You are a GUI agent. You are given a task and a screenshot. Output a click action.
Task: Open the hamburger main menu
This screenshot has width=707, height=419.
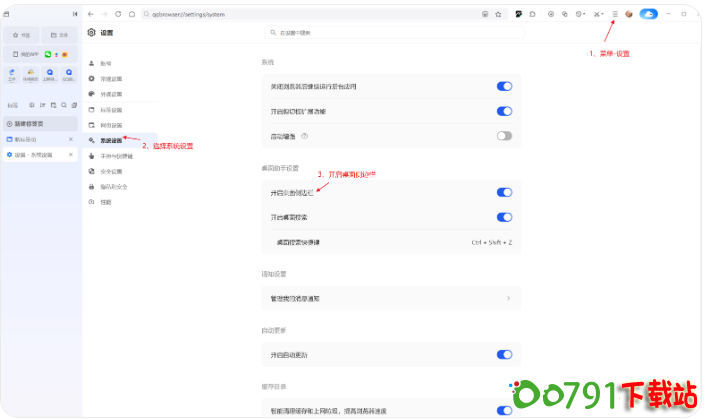click(x=615, y=14)
